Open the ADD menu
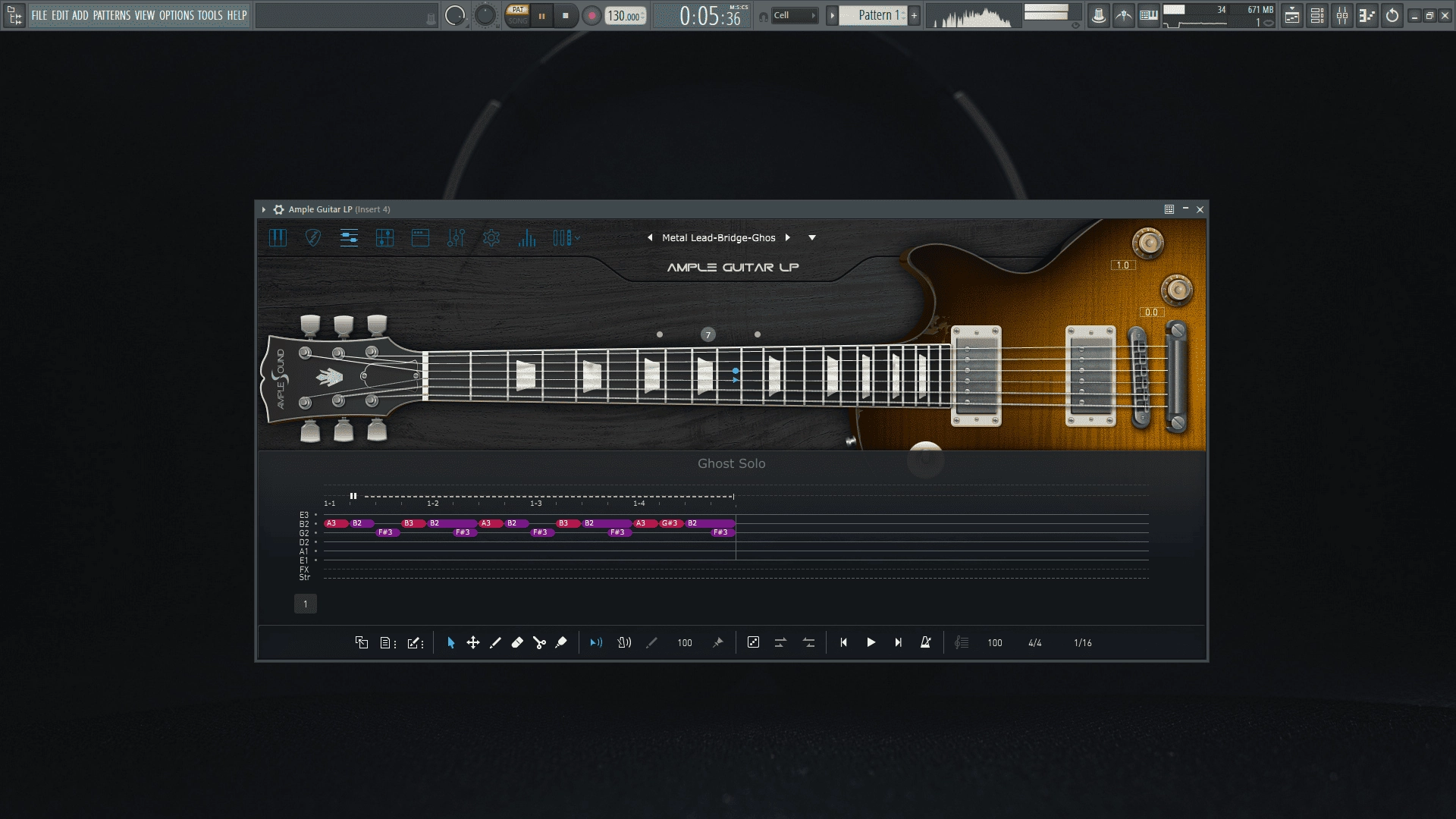 [80, 15]
